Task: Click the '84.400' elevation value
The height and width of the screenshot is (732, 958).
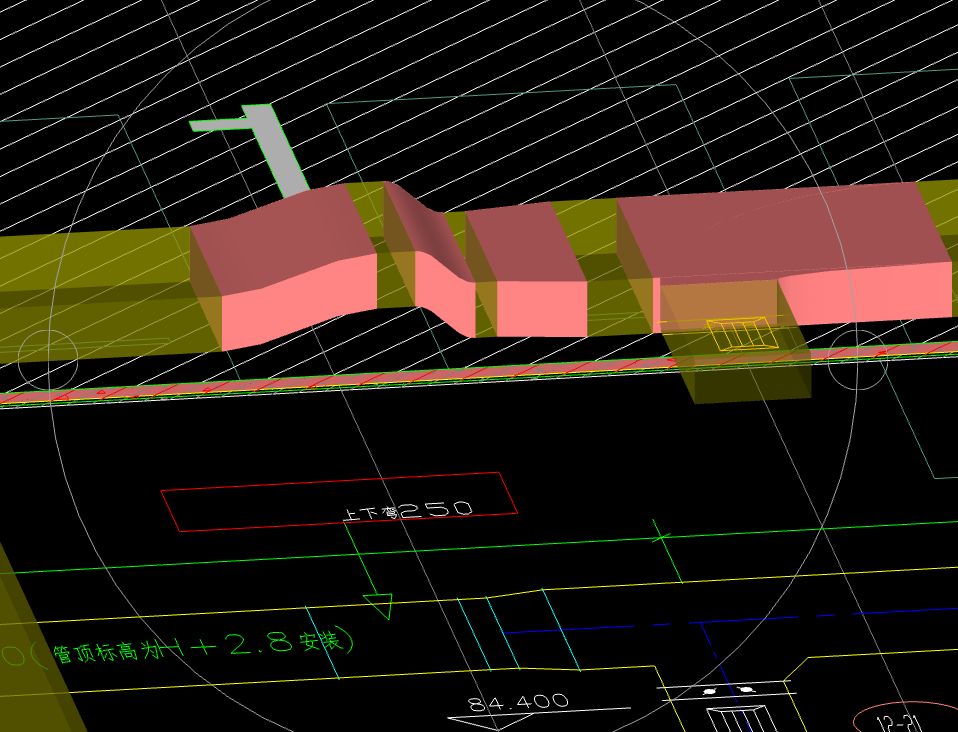Action: tap(518, 702)
